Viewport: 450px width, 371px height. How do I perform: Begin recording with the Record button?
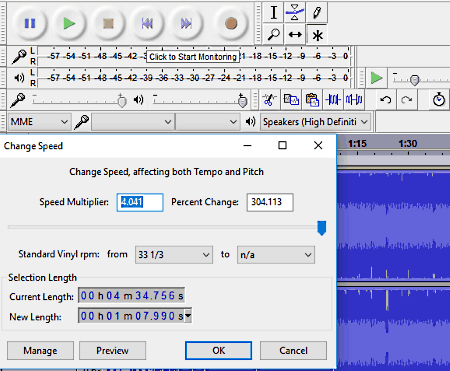[x=231, y=23]
